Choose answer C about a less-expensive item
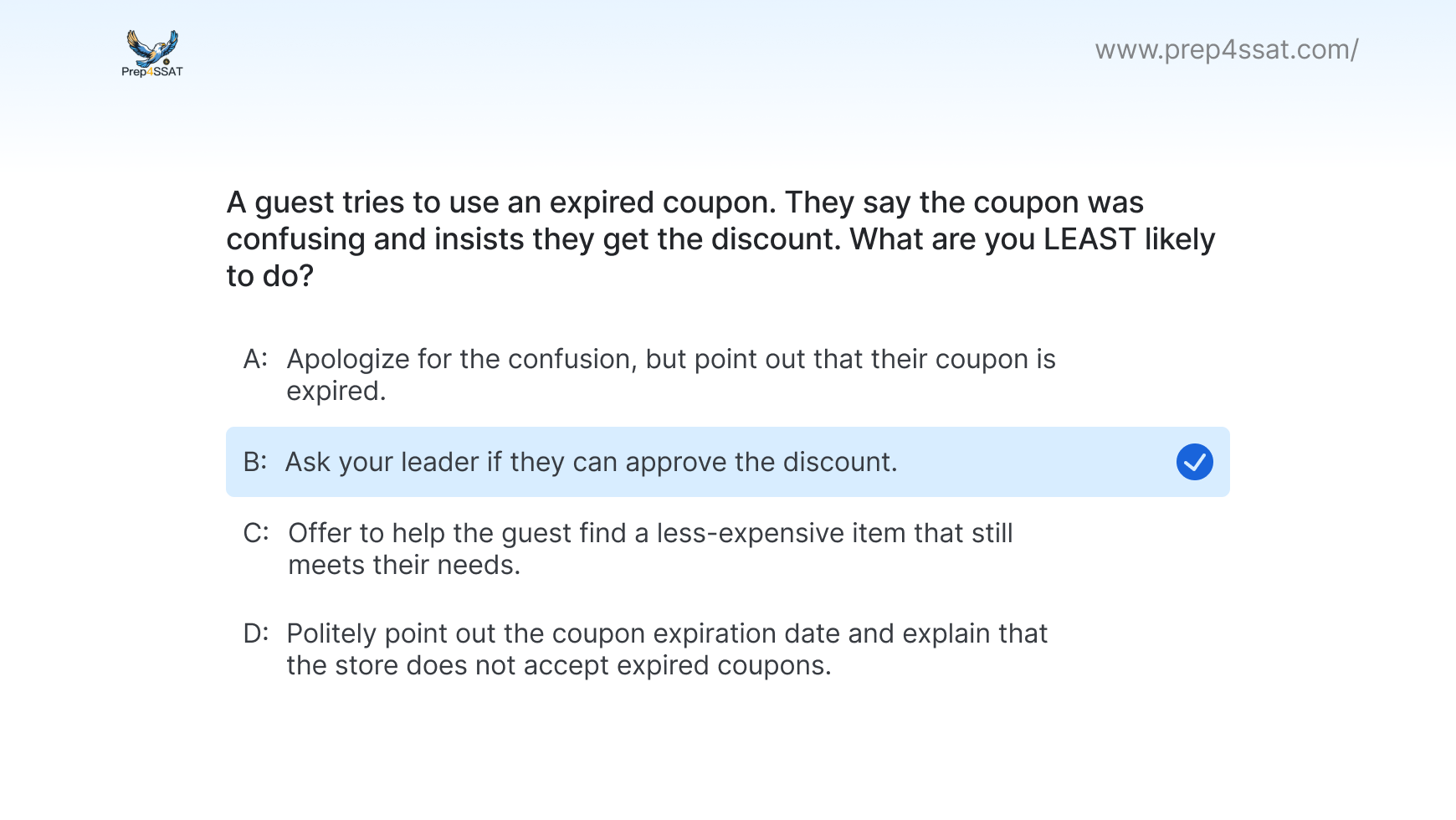 (650, 534)
